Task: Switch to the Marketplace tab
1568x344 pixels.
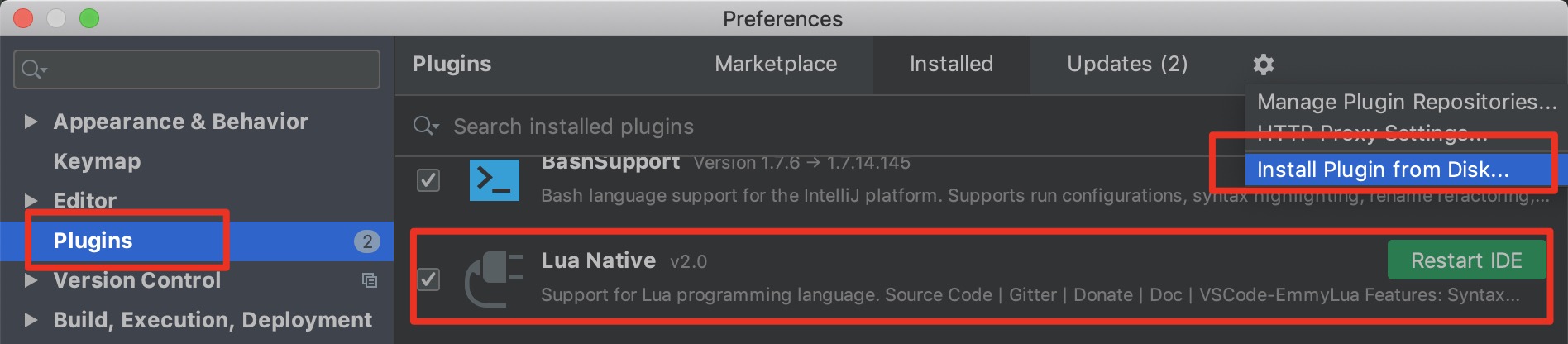Action: point(775,64)
